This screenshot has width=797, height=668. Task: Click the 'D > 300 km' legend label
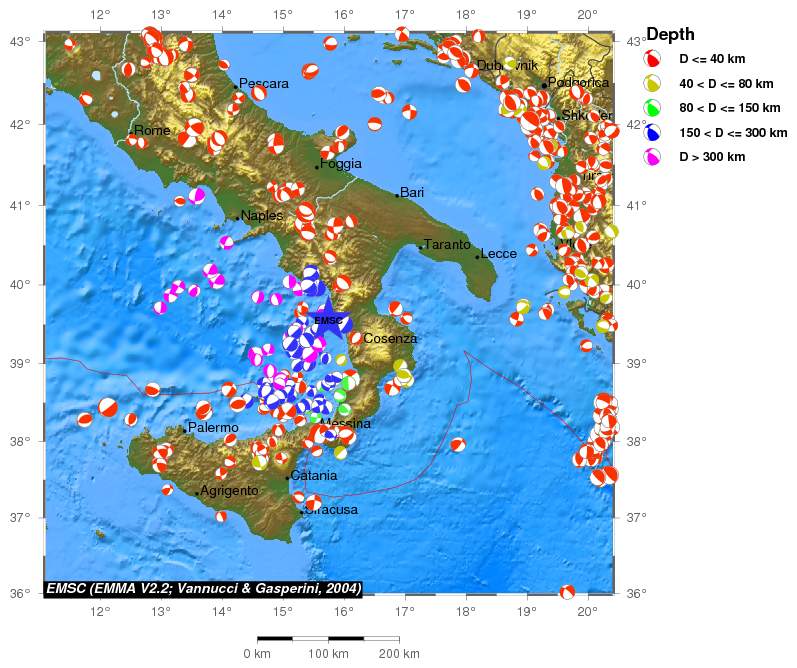pyautogui.click(x=712, y=157)
